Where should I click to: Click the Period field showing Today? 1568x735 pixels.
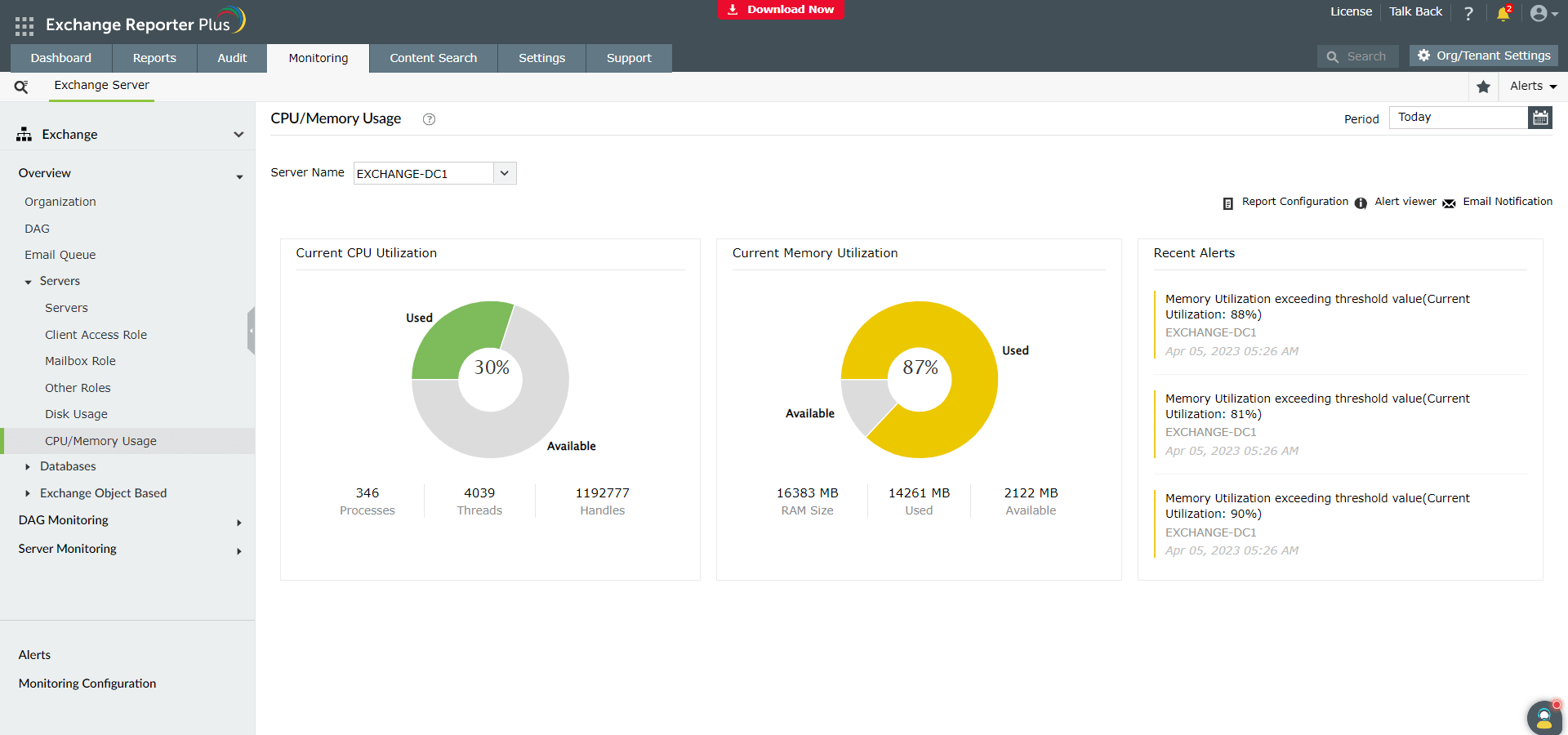(1459, 118)
